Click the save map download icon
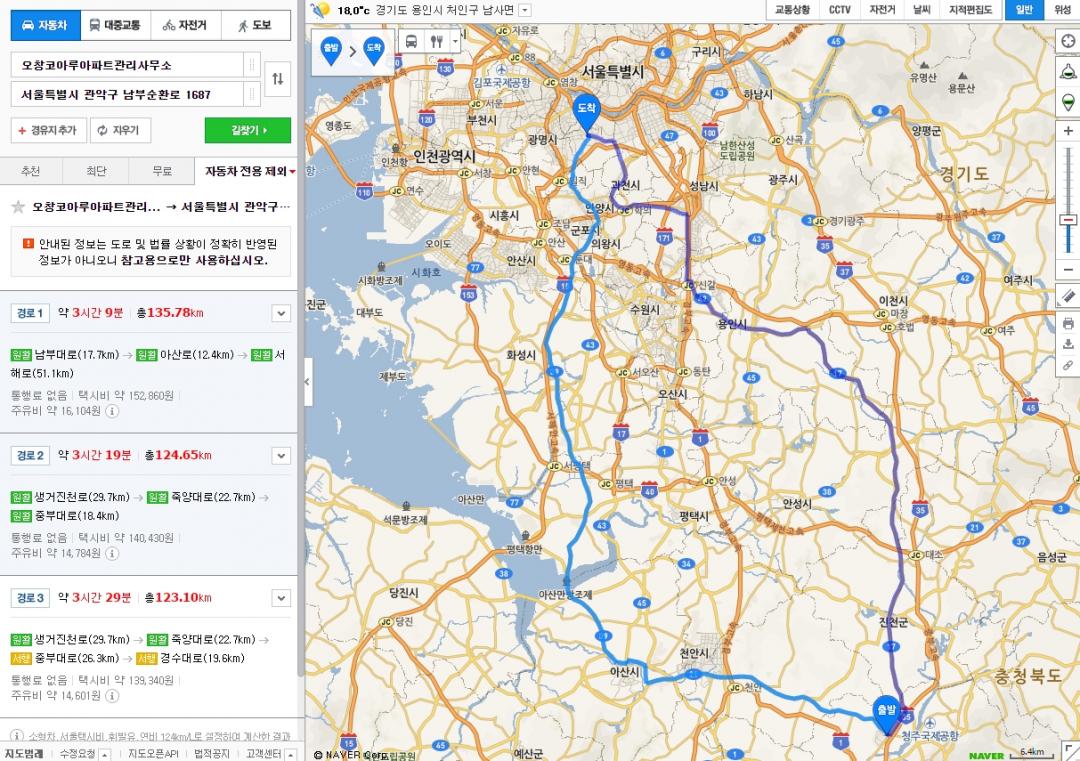This screenshot has width=1080, height=761. point(1067,344)
